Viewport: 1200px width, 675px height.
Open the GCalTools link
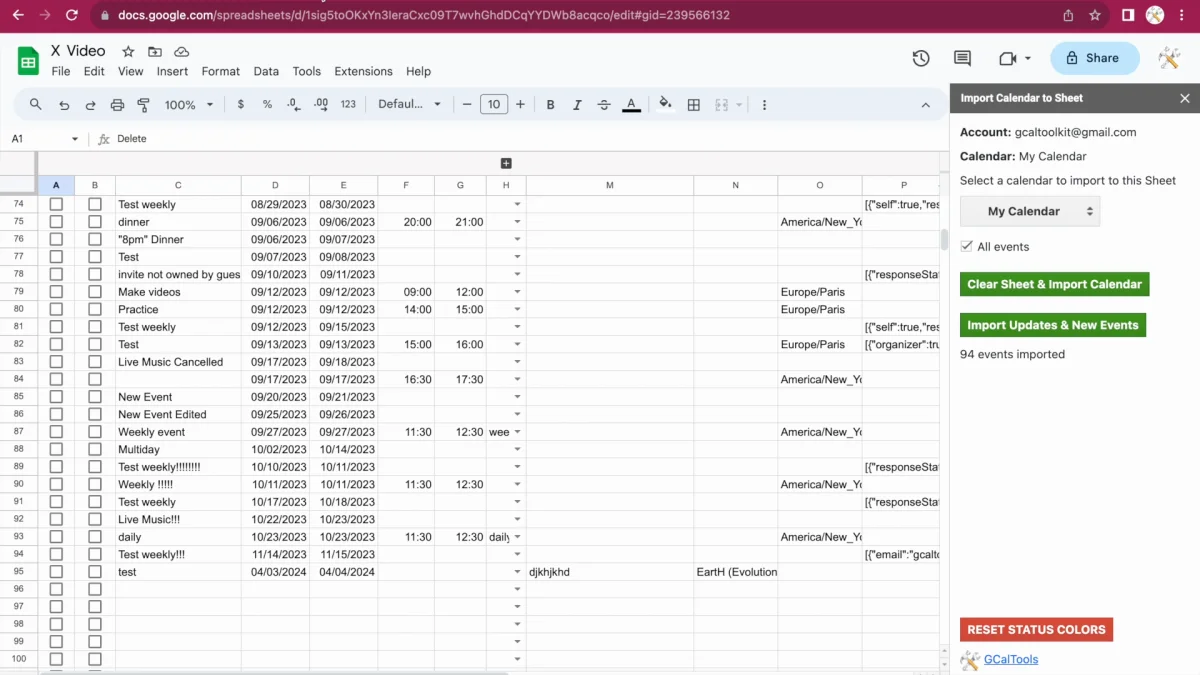(1011, 659)
